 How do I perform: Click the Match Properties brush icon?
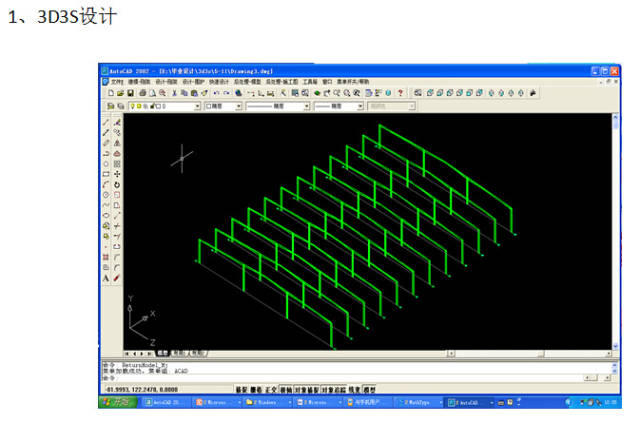coord(204,94)
